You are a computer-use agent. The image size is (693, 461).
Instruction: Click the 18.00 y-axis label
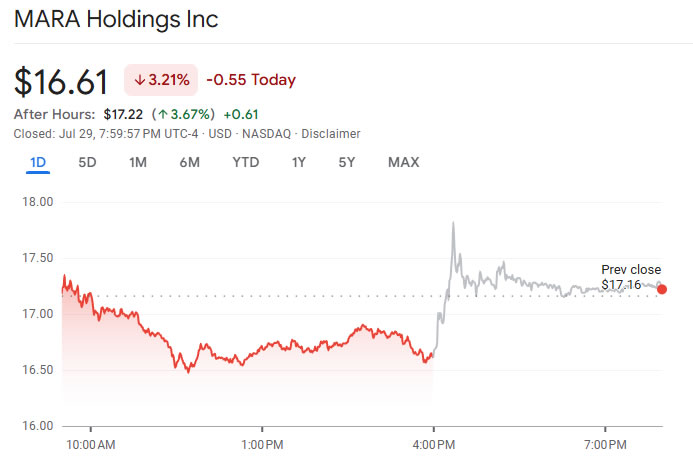click(38, 202)
